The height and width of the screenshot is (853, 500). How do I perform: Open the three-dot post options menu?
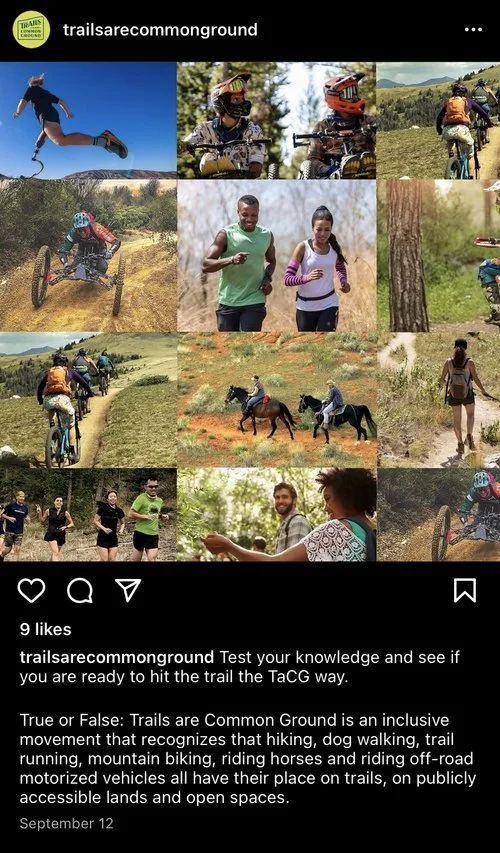[x=473, y=29]
